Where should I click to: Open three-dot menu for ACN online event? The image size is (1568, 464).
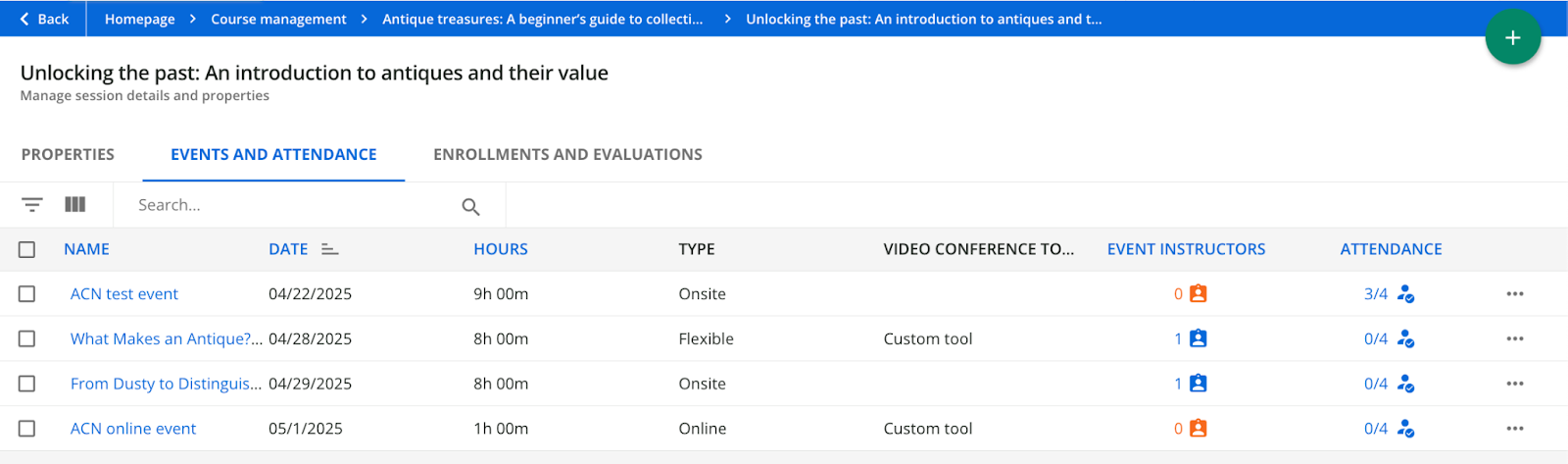click(1514, 429)
